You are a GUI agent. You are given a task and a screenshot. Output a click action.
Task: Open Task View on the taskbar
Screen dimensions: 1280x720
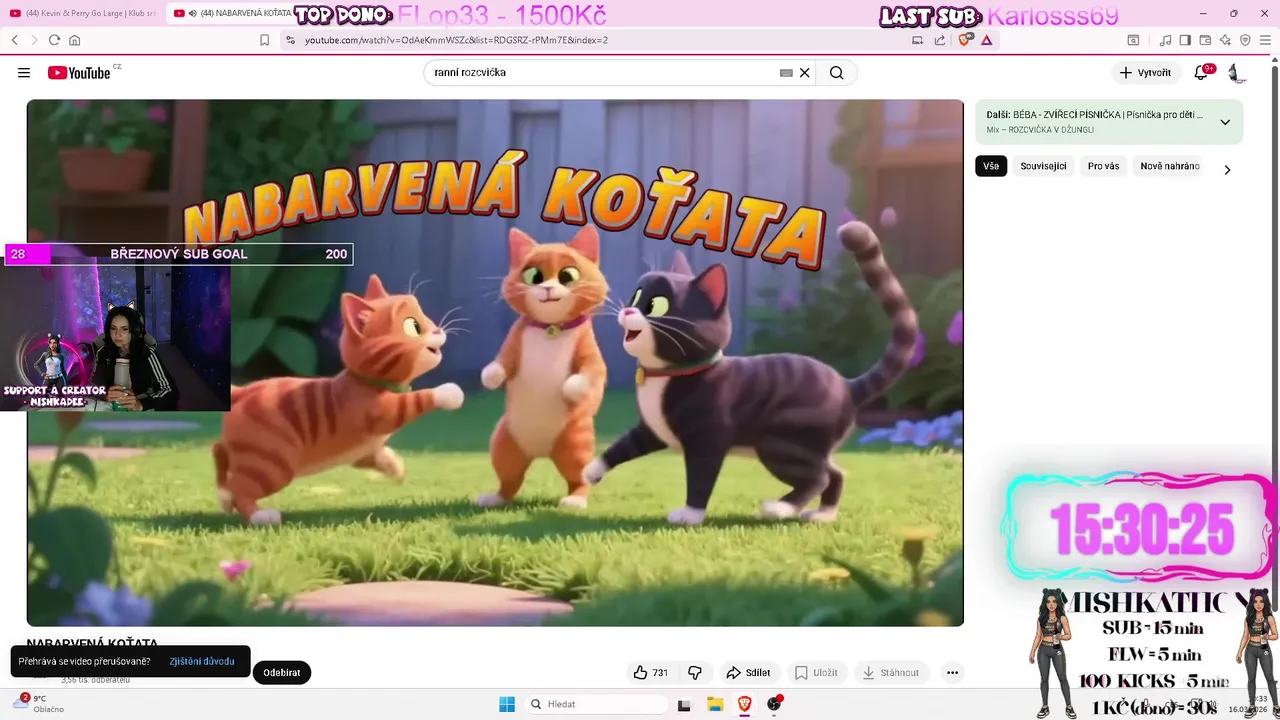[x=684, y=705]
